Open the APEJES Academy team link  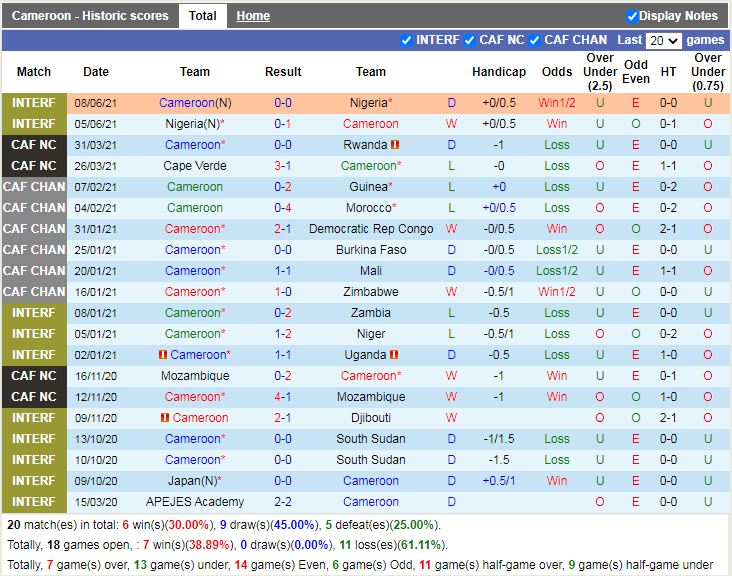(195, 502)
